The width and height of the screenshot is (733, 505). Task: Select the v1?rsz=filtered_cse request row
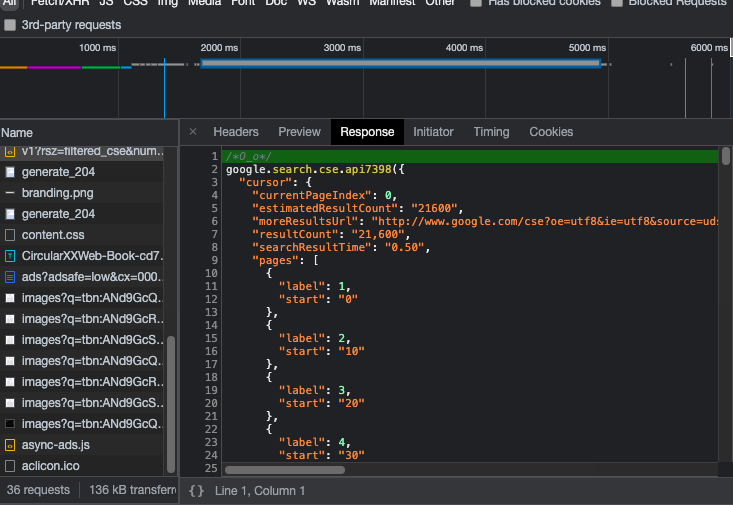82,152
